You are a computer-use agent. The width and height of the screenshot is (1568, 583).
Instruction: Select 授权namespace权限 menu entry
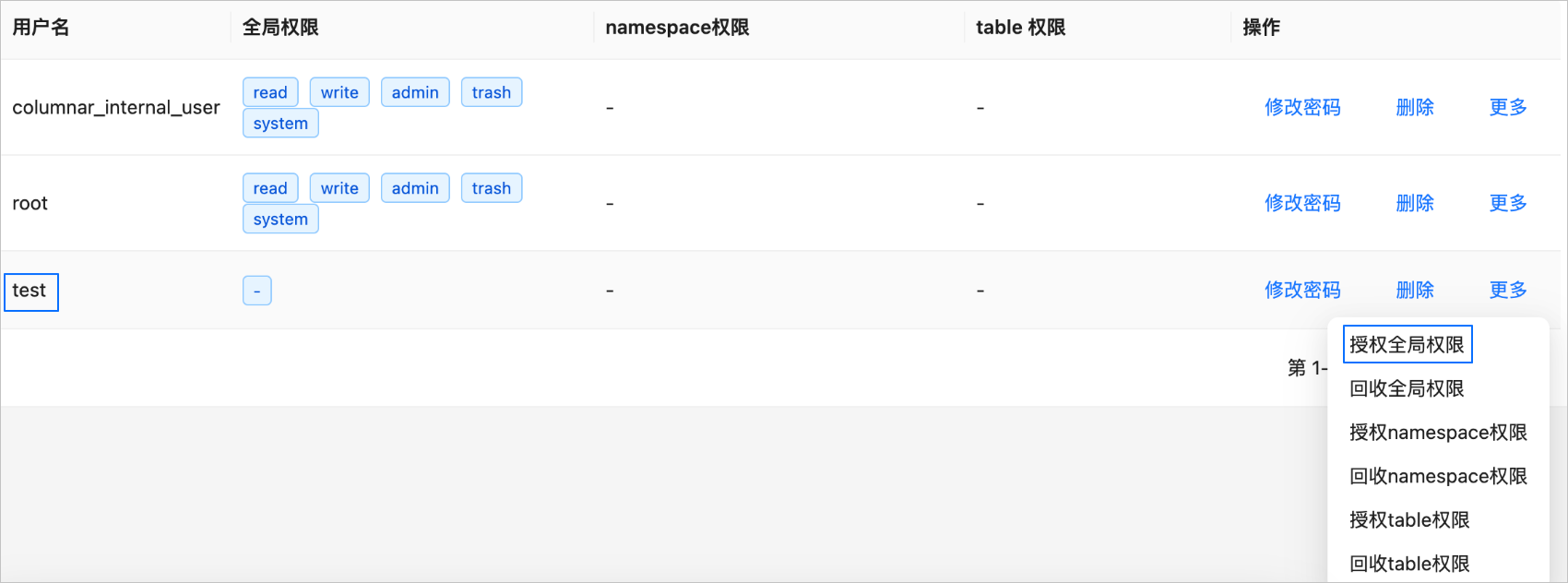[1438, 433]
